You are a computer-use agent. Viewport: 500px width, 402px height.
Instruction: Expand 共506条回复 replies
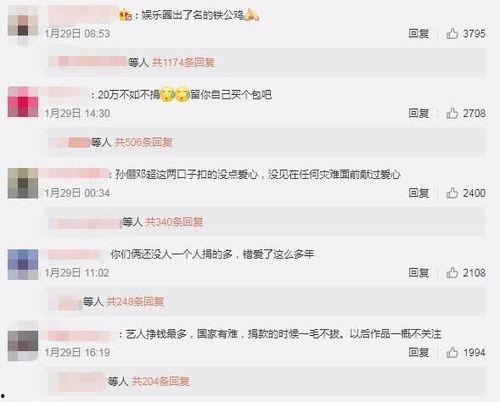[144, 142]
